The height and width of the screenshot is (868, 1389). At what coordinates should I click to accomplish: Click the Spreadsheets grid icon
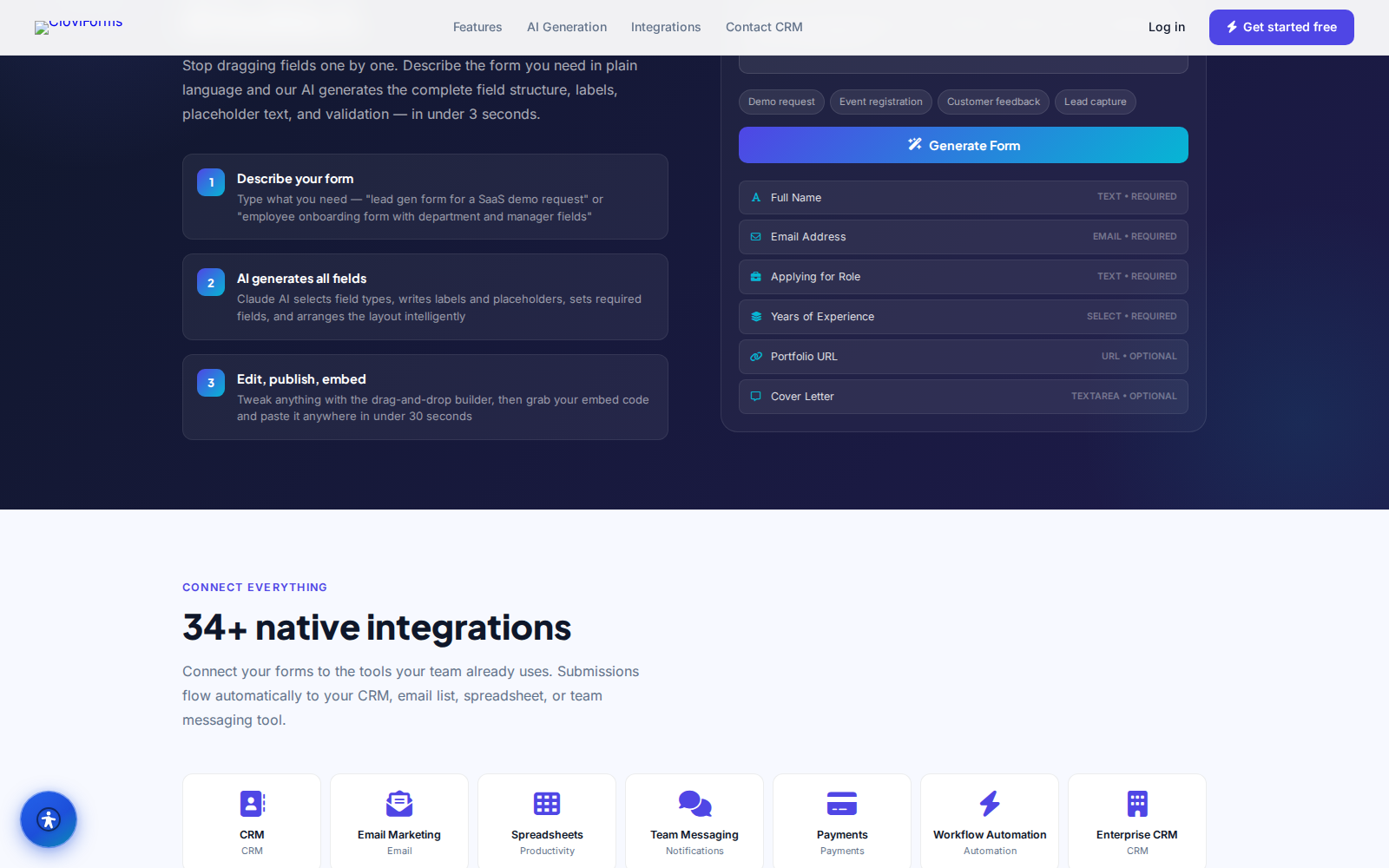[x=547, y=804]
